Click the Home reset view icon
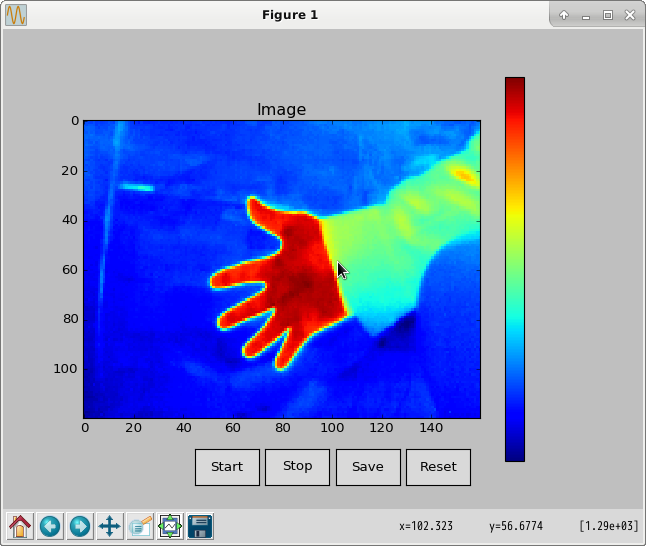 (20, 525)
